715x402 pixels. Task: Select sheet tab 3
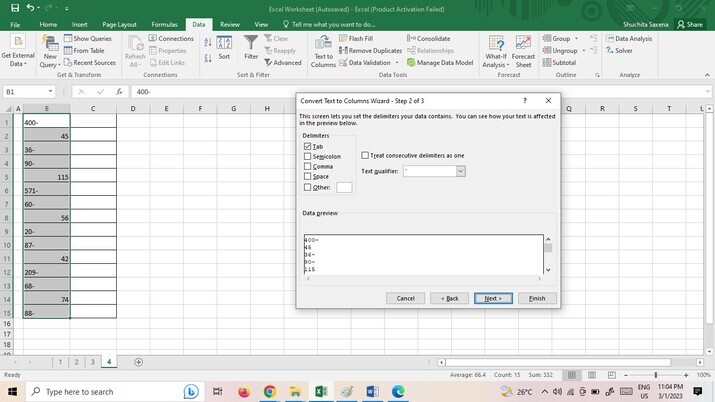pos(93,361)
